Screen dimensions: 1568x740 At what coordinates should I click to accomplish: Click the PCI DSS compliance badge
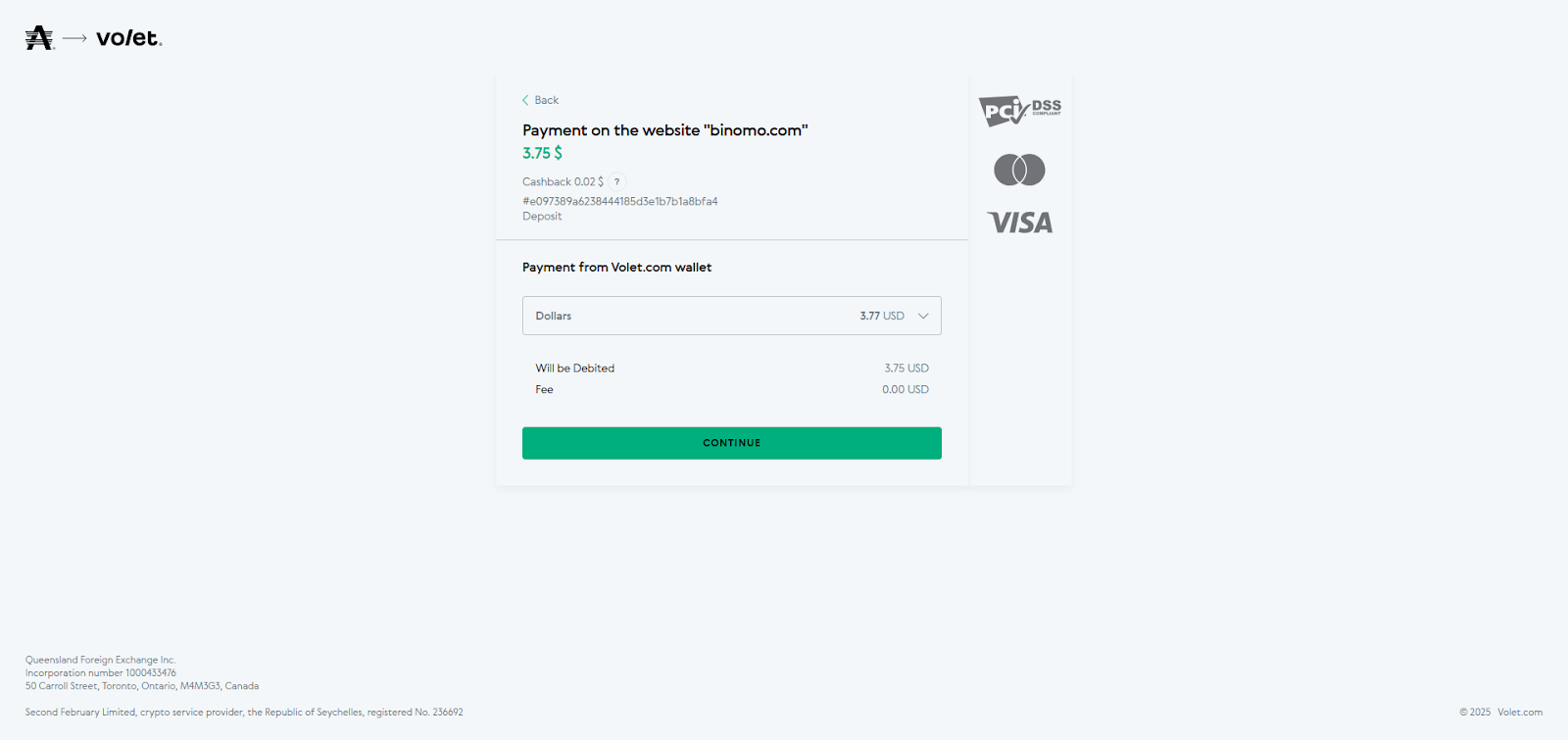click(x=1019, y=110)
